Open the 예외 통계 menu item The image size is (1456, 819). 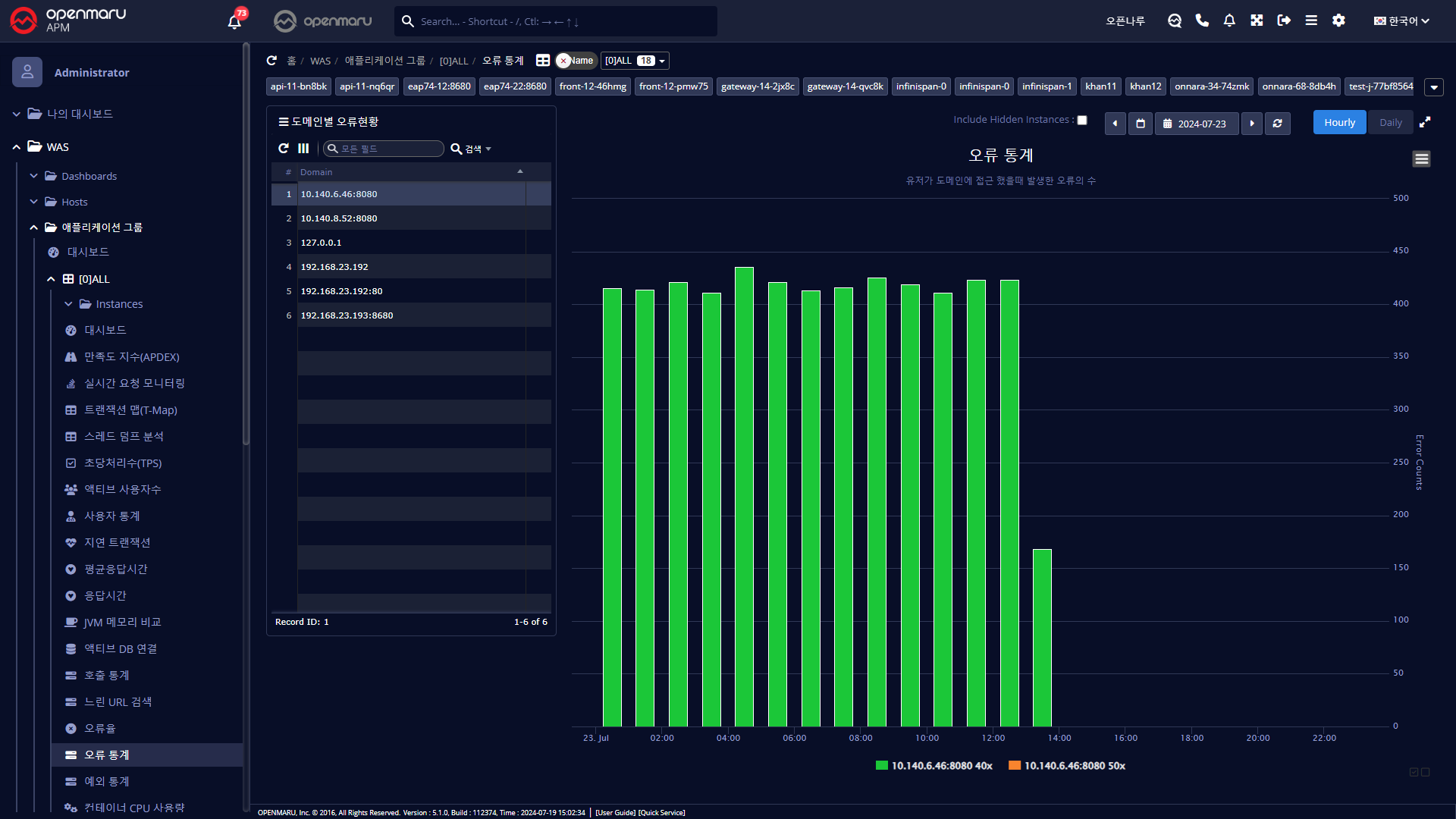point(106,781)
